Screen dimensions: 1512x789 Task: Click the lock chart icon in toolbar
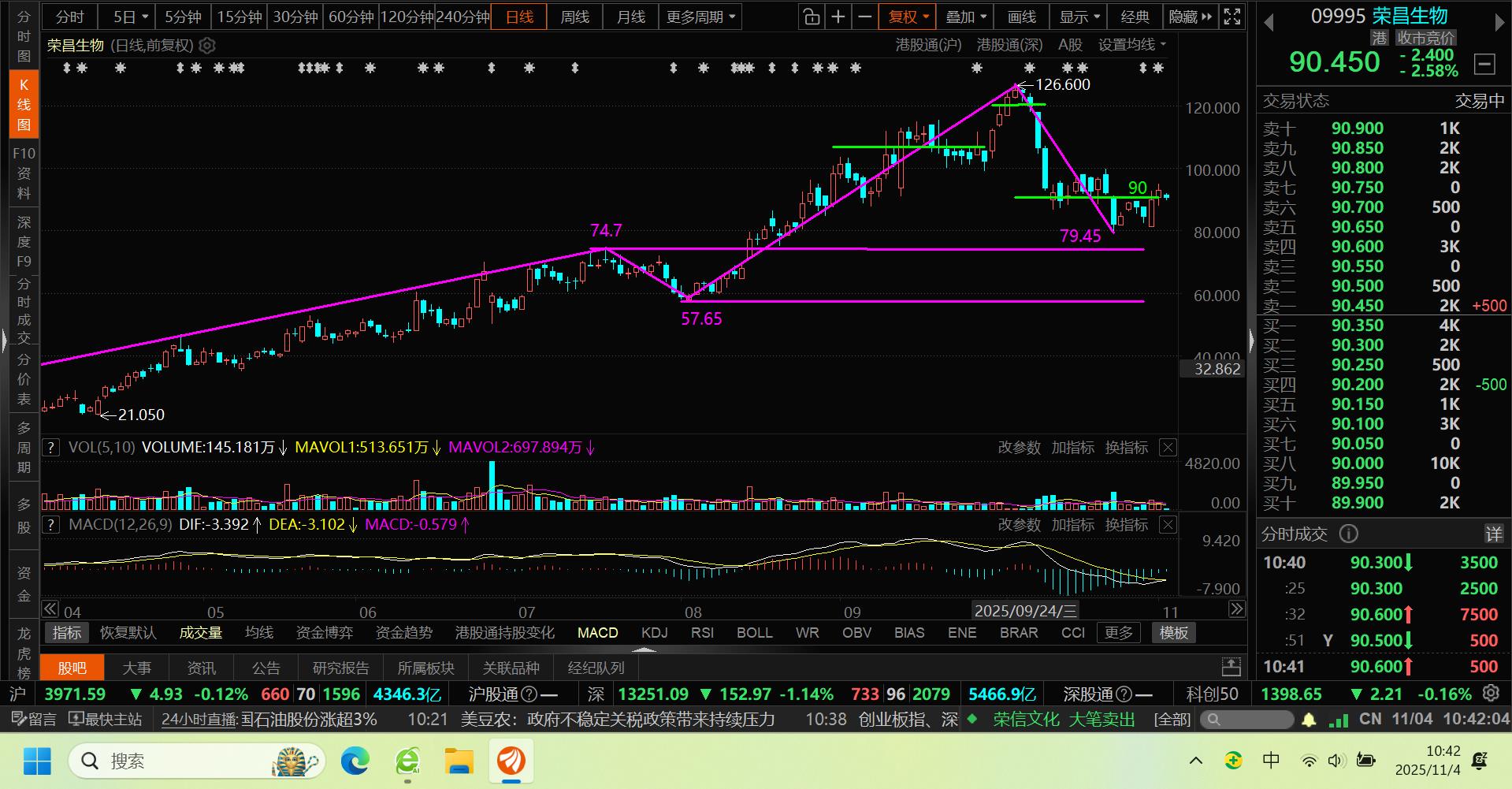(x=811, y=17)
